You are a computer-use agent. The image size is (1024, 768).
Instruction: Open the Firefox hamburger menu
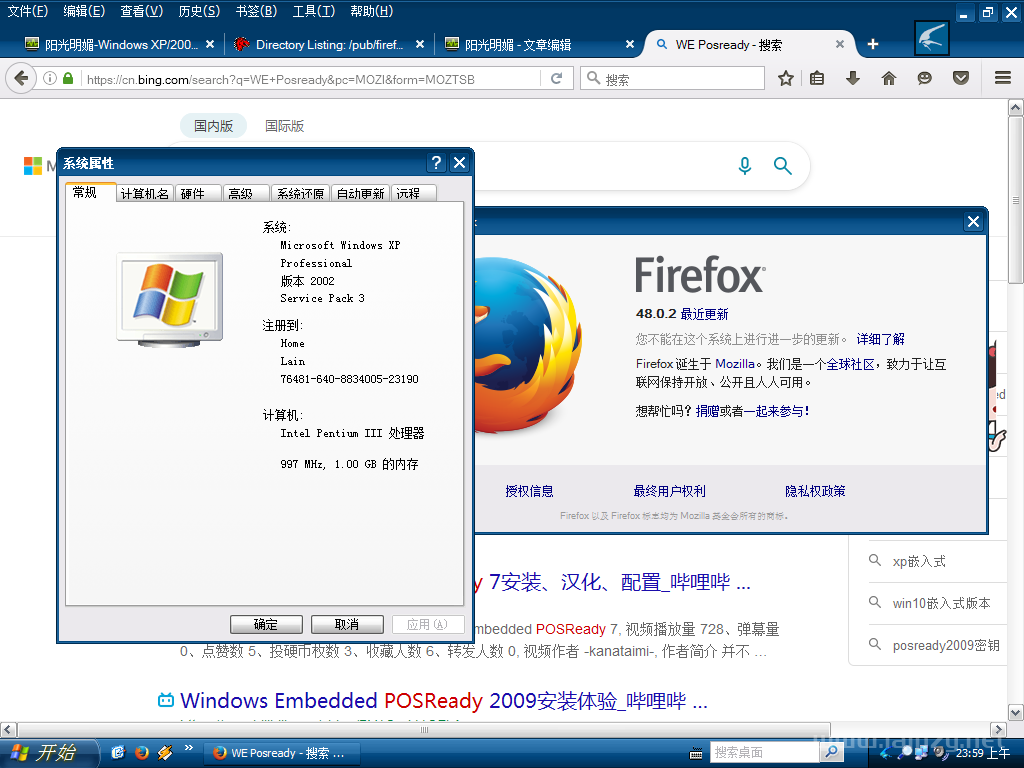[1003, 78]
